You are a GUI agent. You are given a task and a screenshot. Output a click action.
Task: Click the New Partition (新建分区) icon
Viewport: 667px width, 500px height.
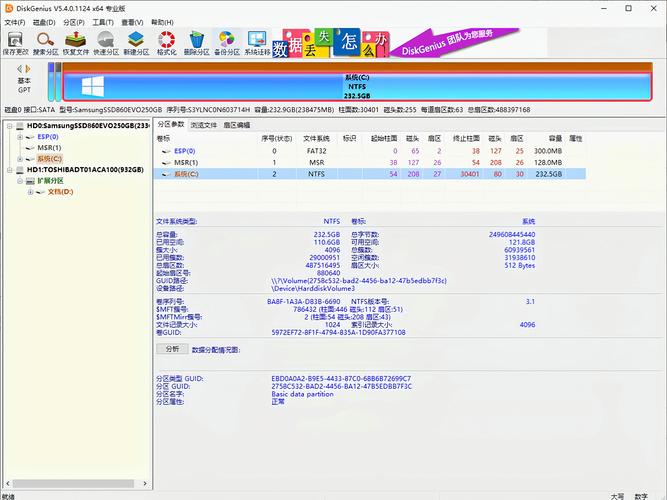pyautogui.click(x=136, y=43)
